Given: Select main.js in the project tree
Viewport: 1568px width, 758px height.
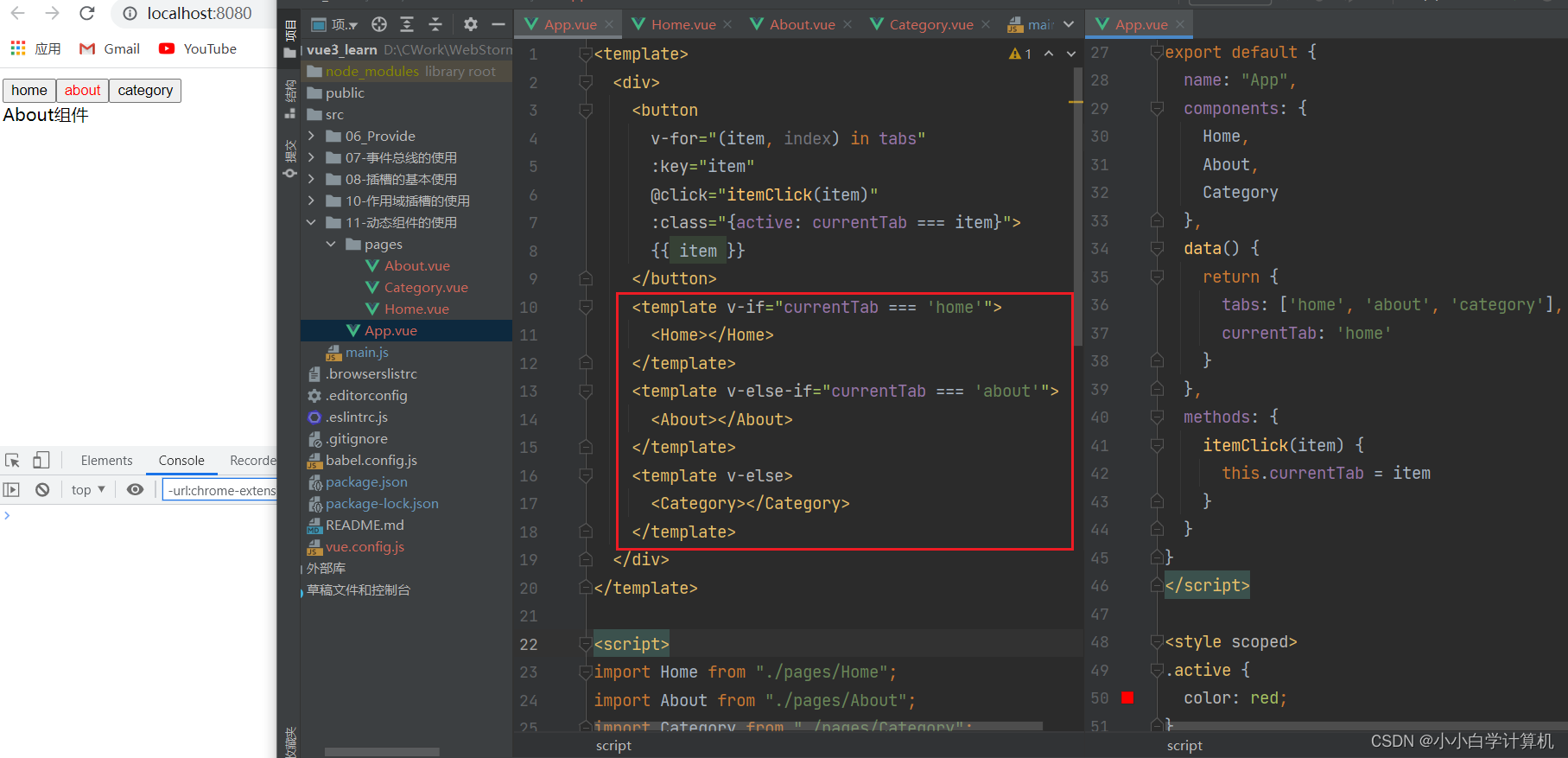Looking at the screenshot, I should [x=366, y=352].
